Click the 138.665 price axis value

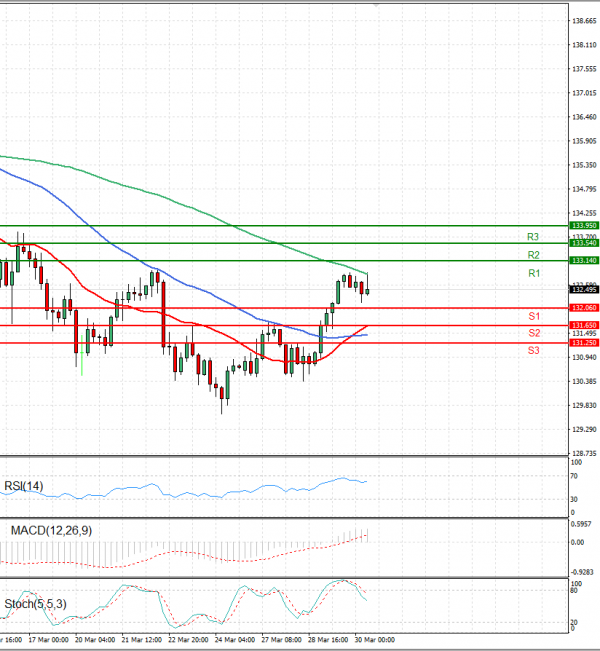point(584,21)
